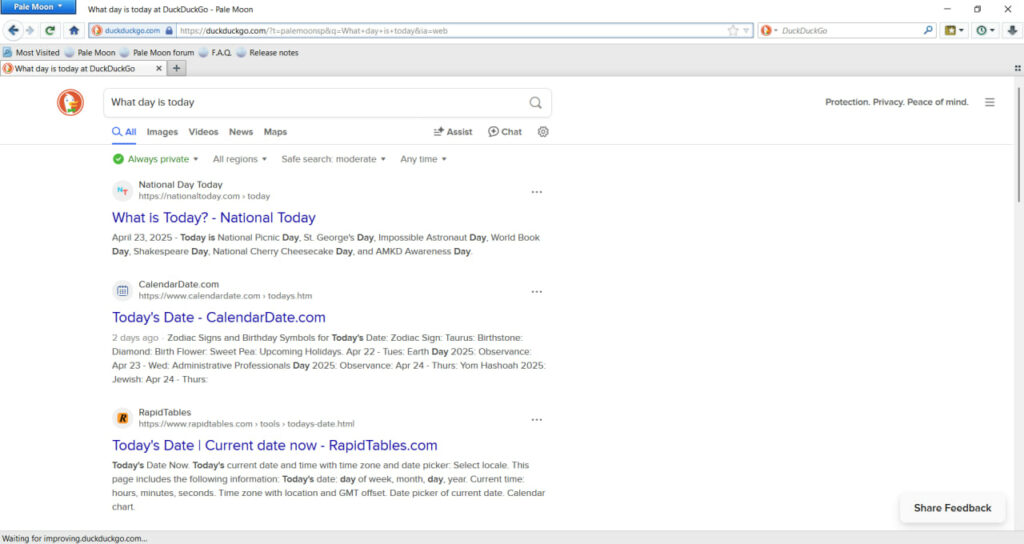The image size is (1024, 544).
Task: Click the search magnifier in DuckDuckGo box
Action: point(536,103)
